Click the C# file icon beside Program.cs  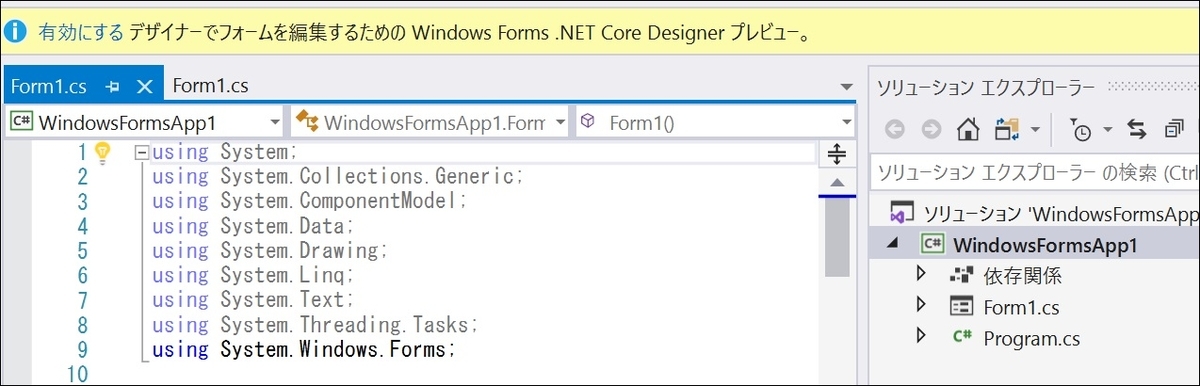point(962,337)
